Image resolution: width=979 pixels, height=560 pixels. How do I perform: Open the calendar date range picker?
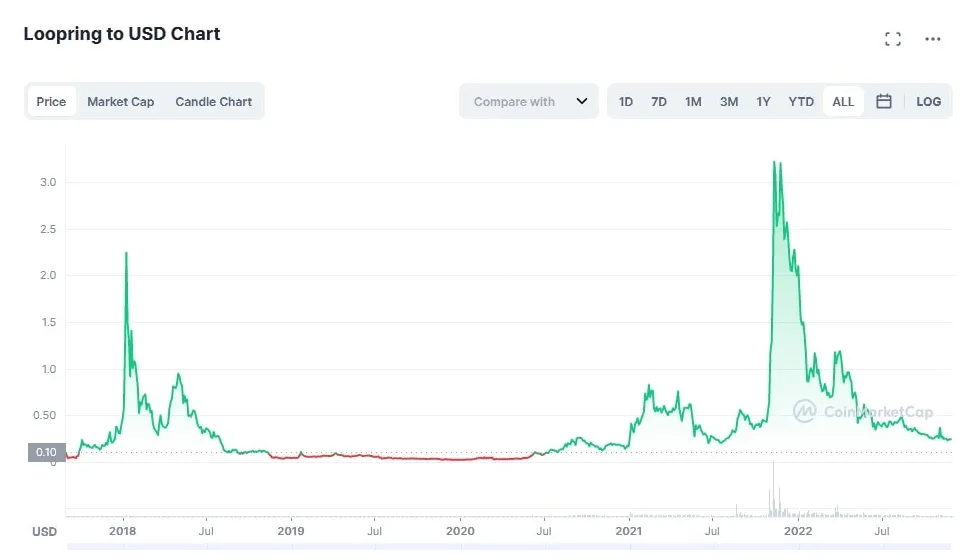pyautogui.click(x=883, y=101)
